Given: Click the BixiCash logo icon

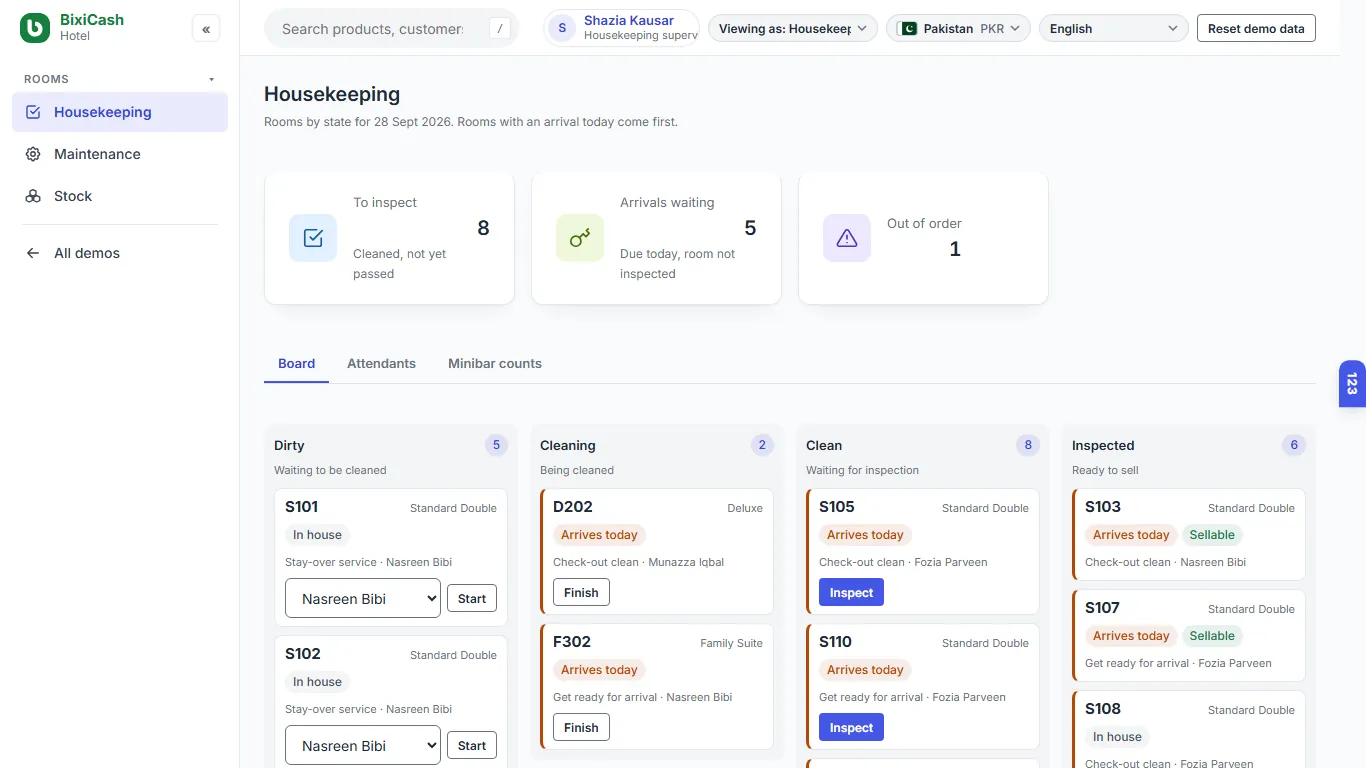Looking at the screenshot, I should click(x=35, y=28).
